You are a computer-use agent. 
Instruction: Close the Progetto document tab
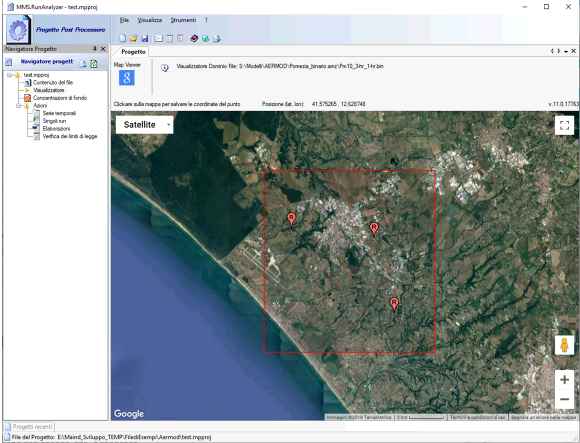(573, 51)
